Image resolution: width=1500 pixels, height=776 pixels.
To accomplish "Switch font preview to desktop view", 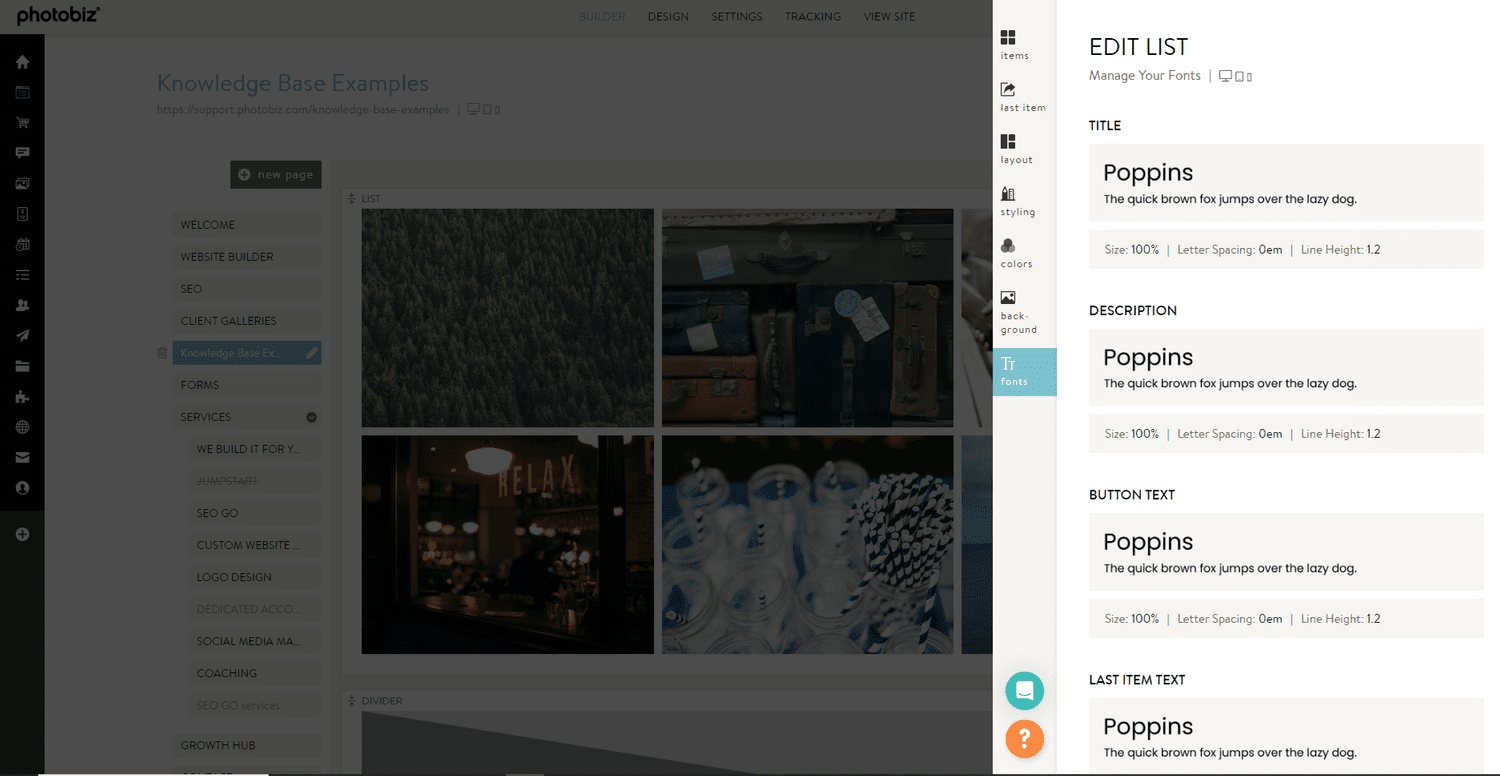I will [x=1224, y=75].
